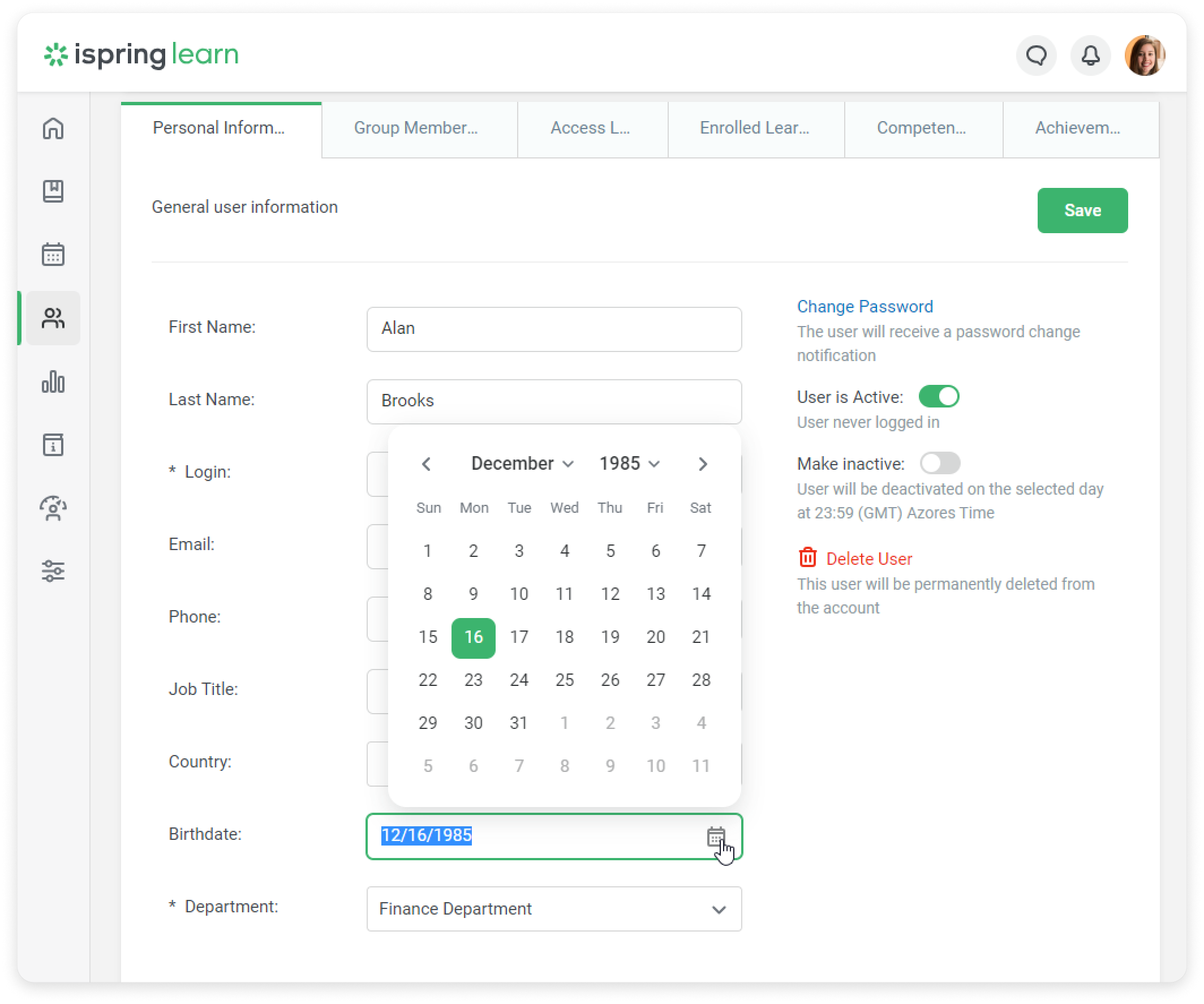
Task: Click the green Save button
Action: (1082, 211)
